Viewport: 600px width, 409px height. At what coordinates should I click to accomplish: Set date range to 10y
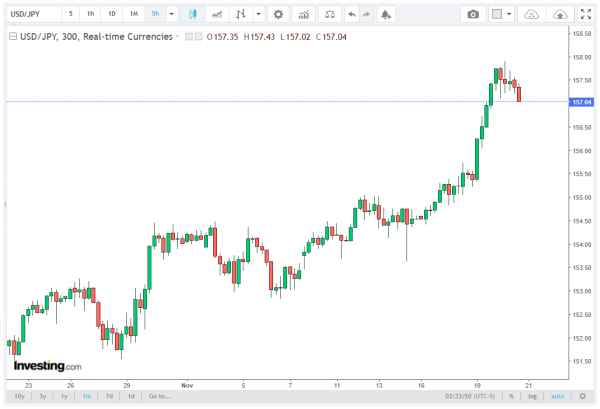[x=19, y=396]
